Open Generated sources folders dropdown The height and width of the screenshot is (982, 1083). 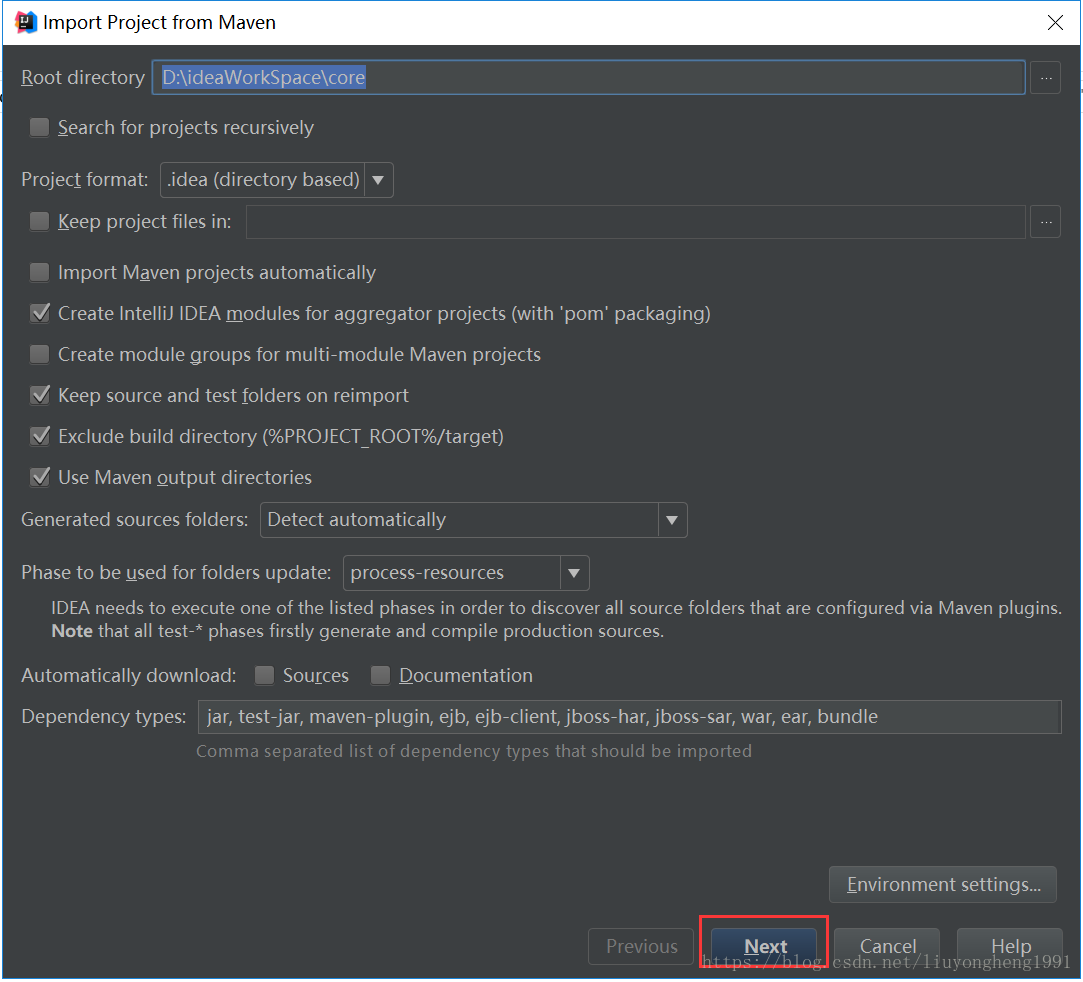click(x=474, y=519)
